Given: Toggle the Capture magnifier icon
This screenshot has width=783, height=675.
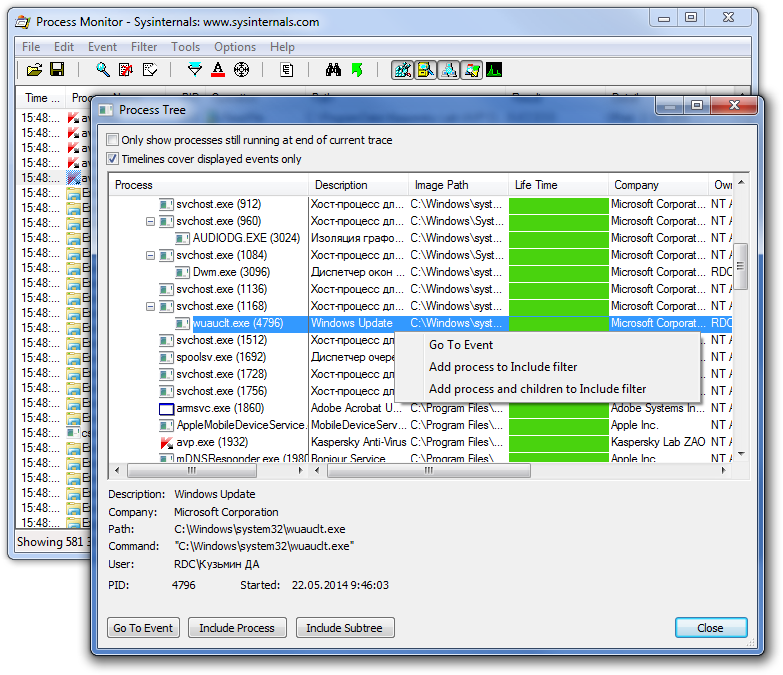Looking at the screenshot, I should click(x=103, y=70).
